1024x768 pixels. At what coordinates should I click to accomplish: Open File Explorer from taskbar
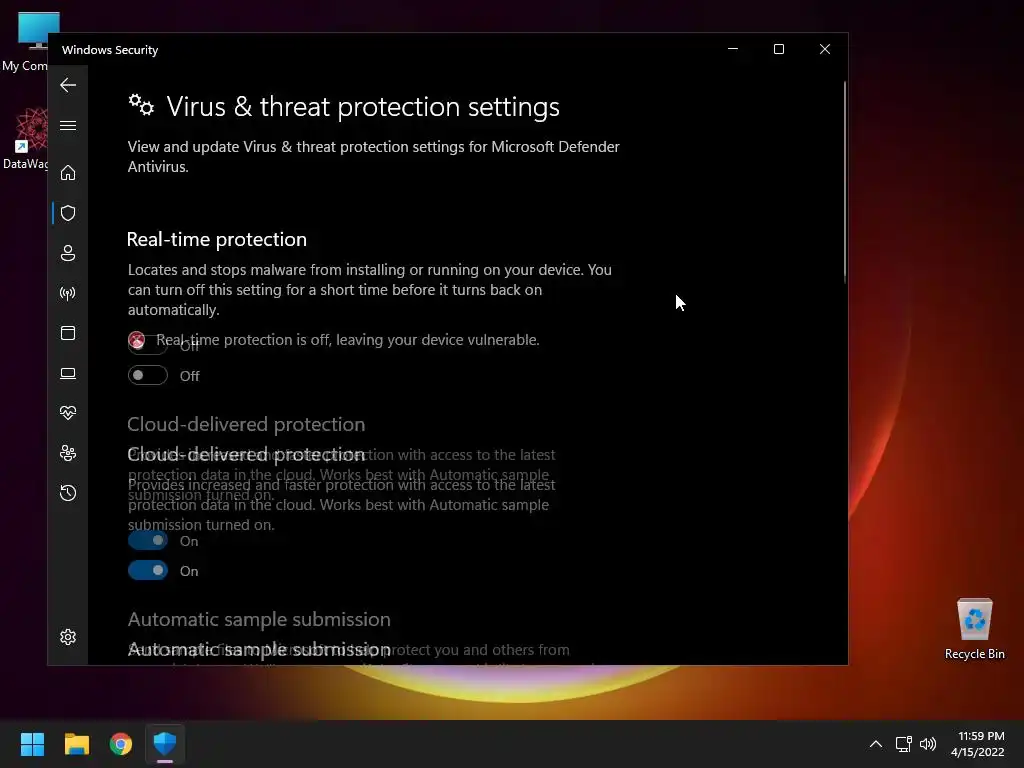coord(76,744)
